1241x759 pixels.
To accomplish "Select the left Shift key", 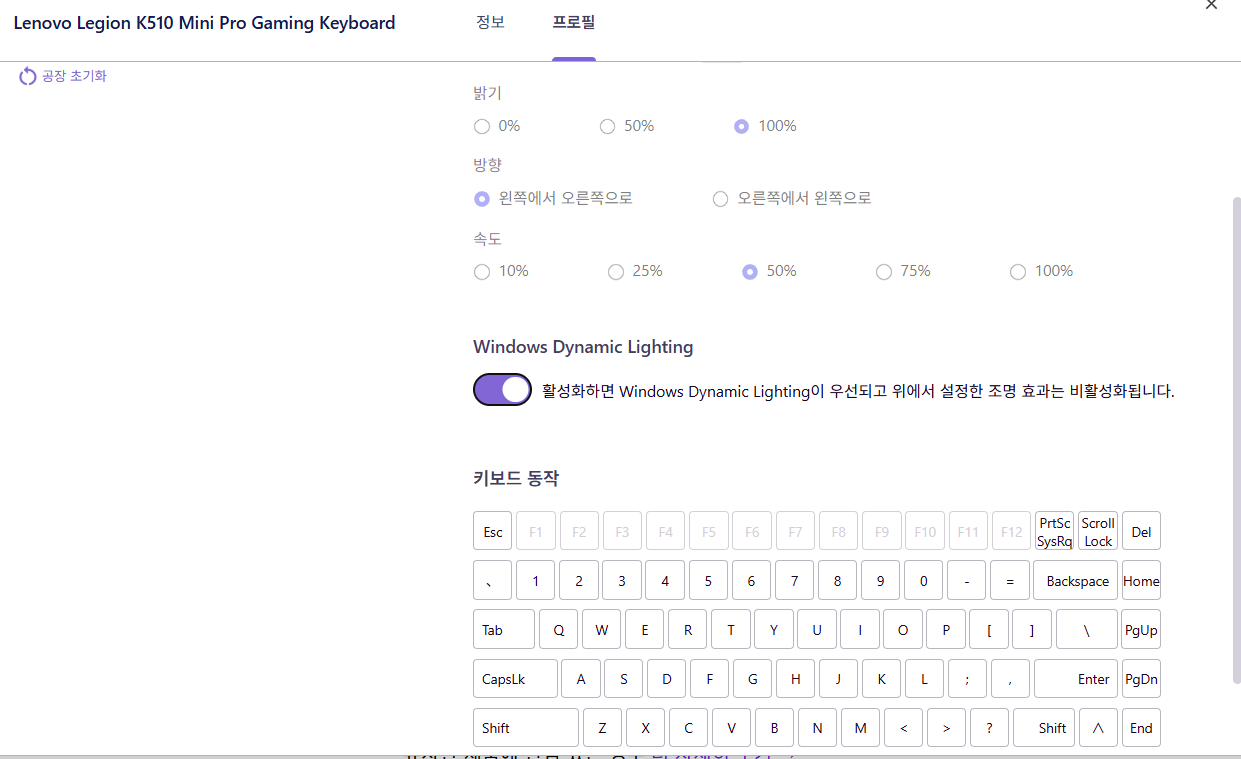I will tap(526, 727).
